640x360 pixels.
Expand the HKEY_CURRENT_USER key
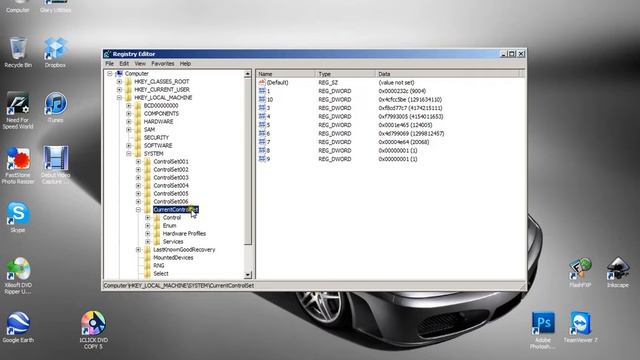pos(119,89)
